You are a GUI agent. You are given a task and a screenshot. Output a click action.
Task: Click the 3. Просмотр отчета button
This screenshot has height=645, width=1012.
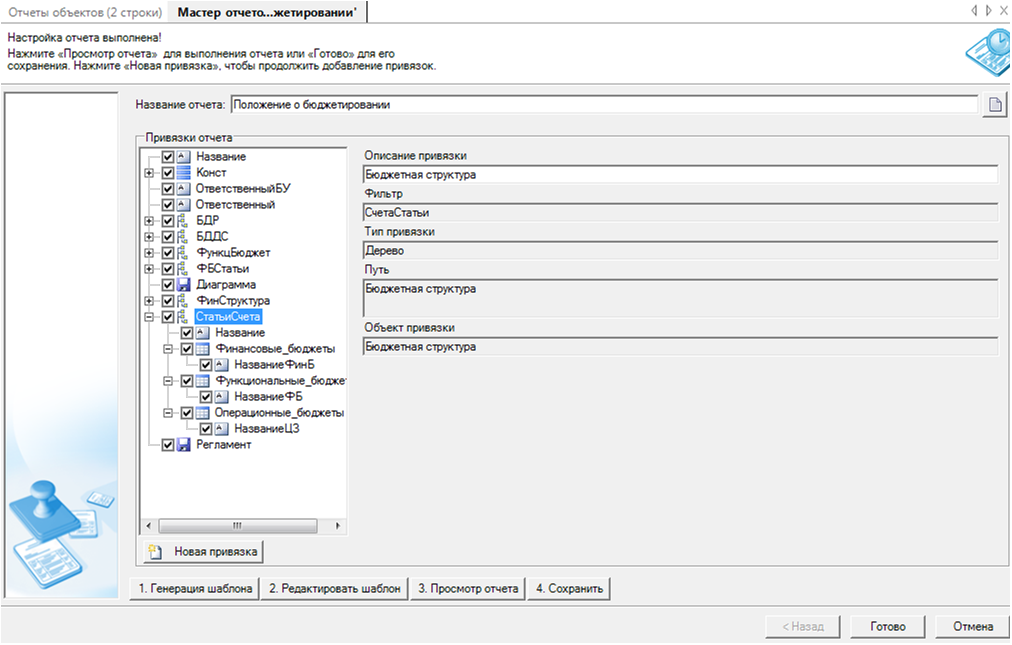point(468,588)
